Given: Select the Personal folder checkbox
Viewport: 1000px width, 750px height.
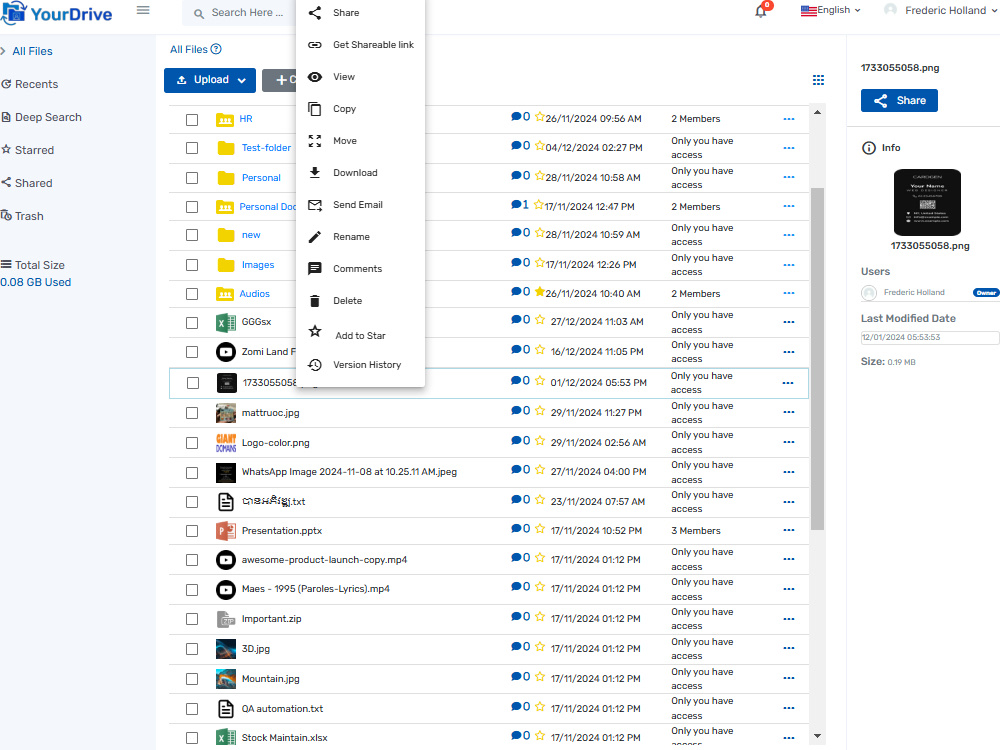Looking at the screenshot, I should point(192,178).
